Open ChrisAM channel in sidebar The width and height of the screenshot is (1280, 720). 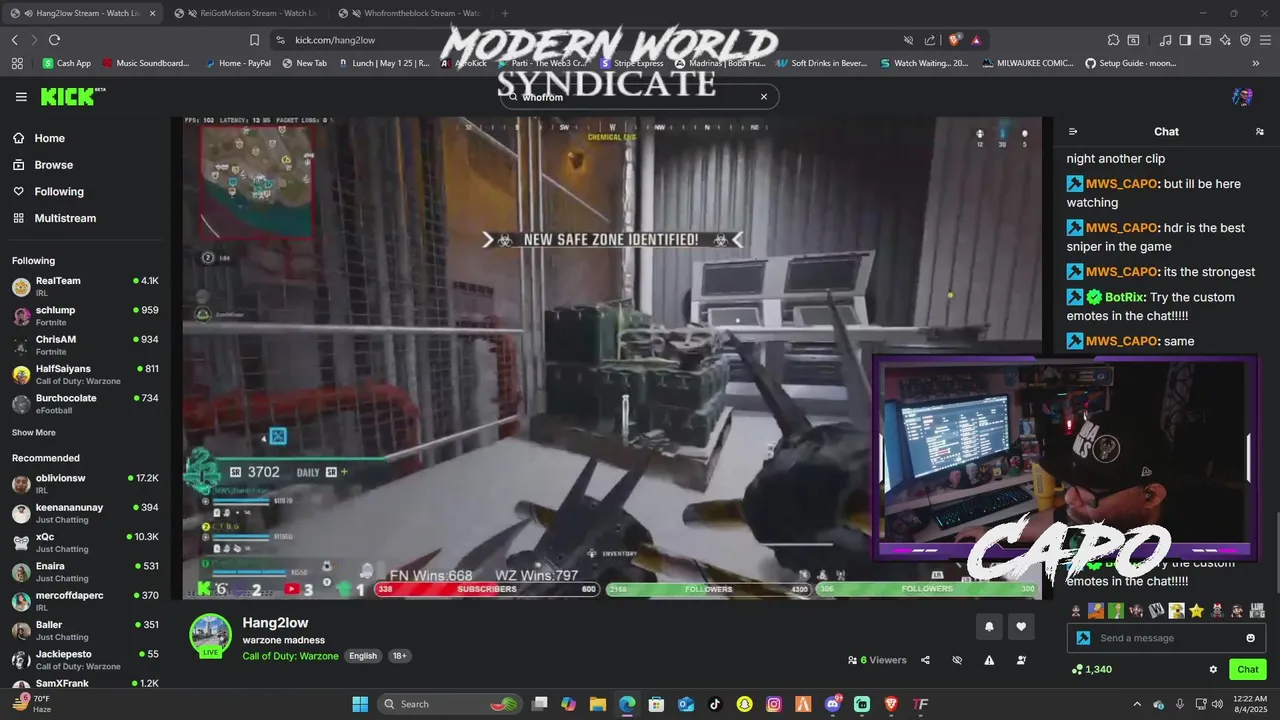(x=85, y=344)
